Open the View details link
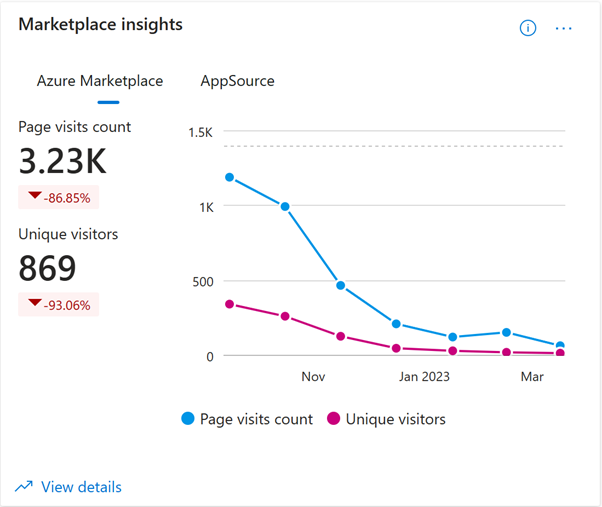602x507 pixels. point(81,487)
